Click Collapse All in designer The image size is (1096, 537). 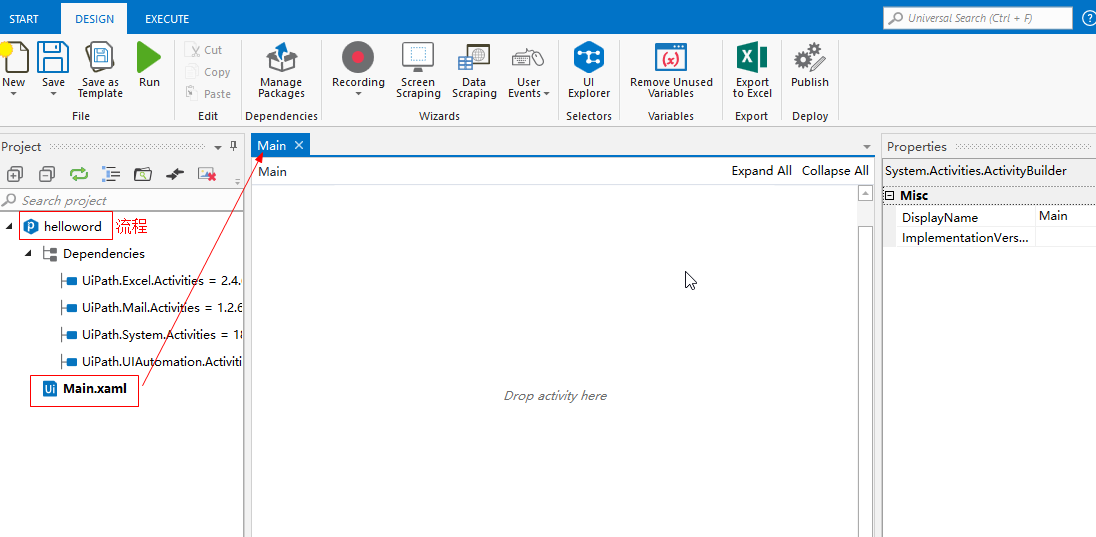(835, 171)
